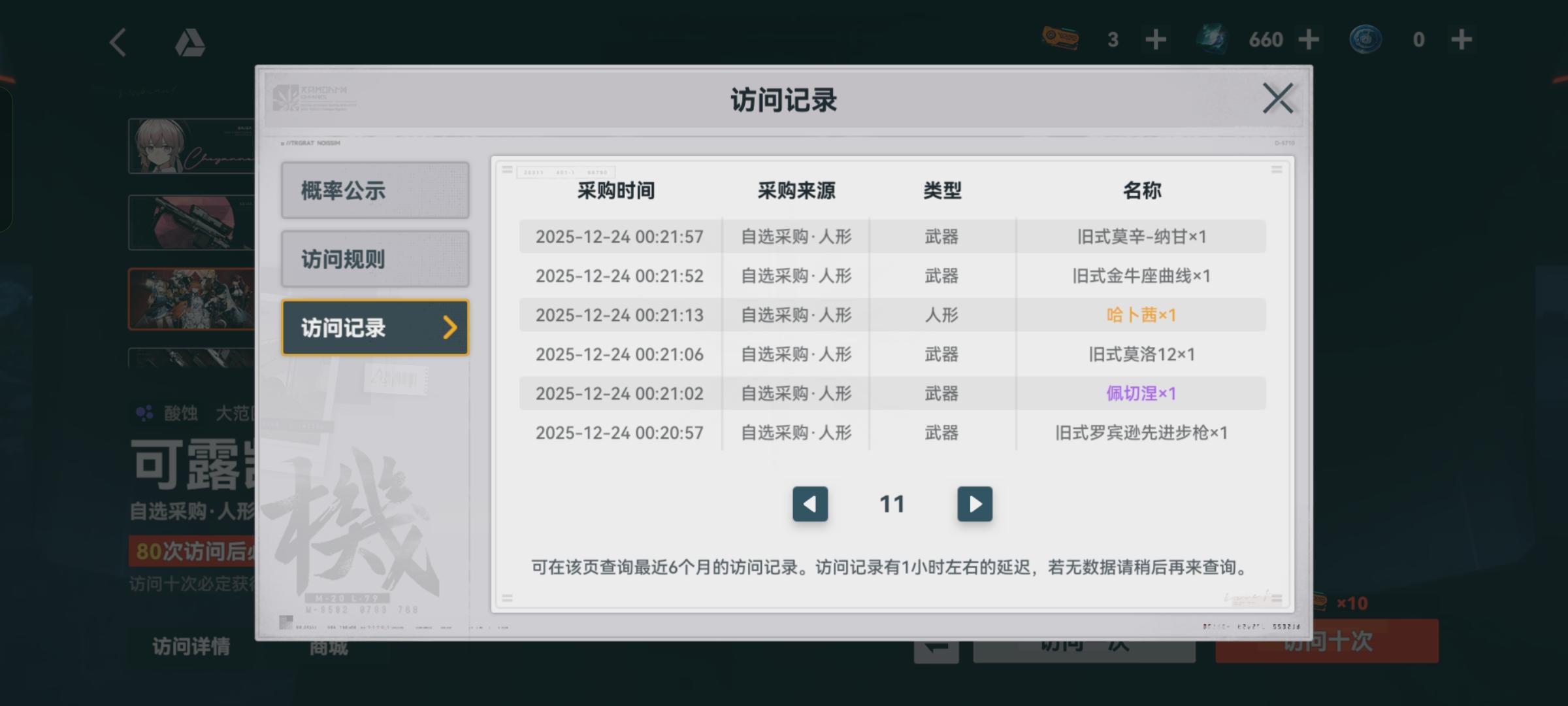Open the 概率公示 tab
This screenshot has width=1568, height=706.
[375, 190]
